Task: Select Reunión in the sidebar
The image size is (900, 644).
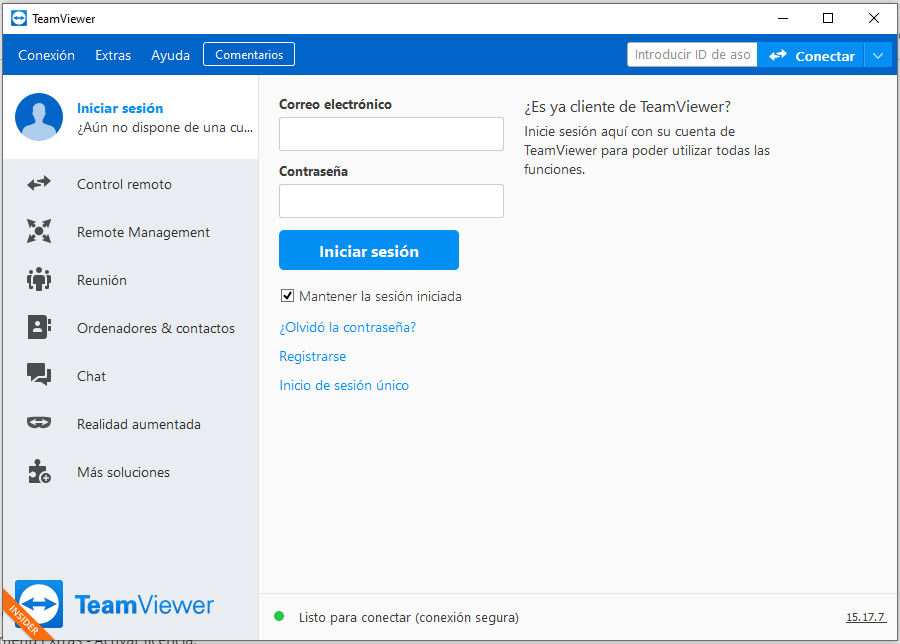Action: coord(131,280)
